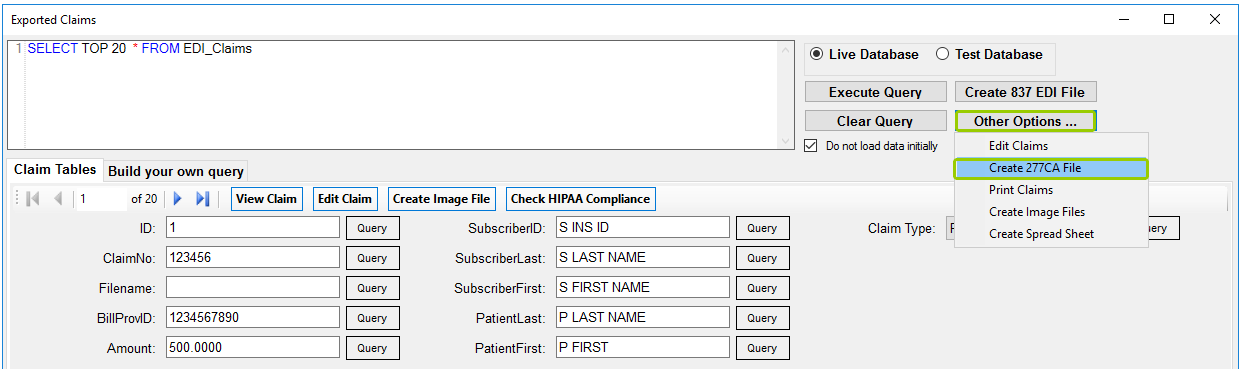This screenshot has height=369, width=1240.
Task: Click Query button next to Amount
Action: point(372,348)
